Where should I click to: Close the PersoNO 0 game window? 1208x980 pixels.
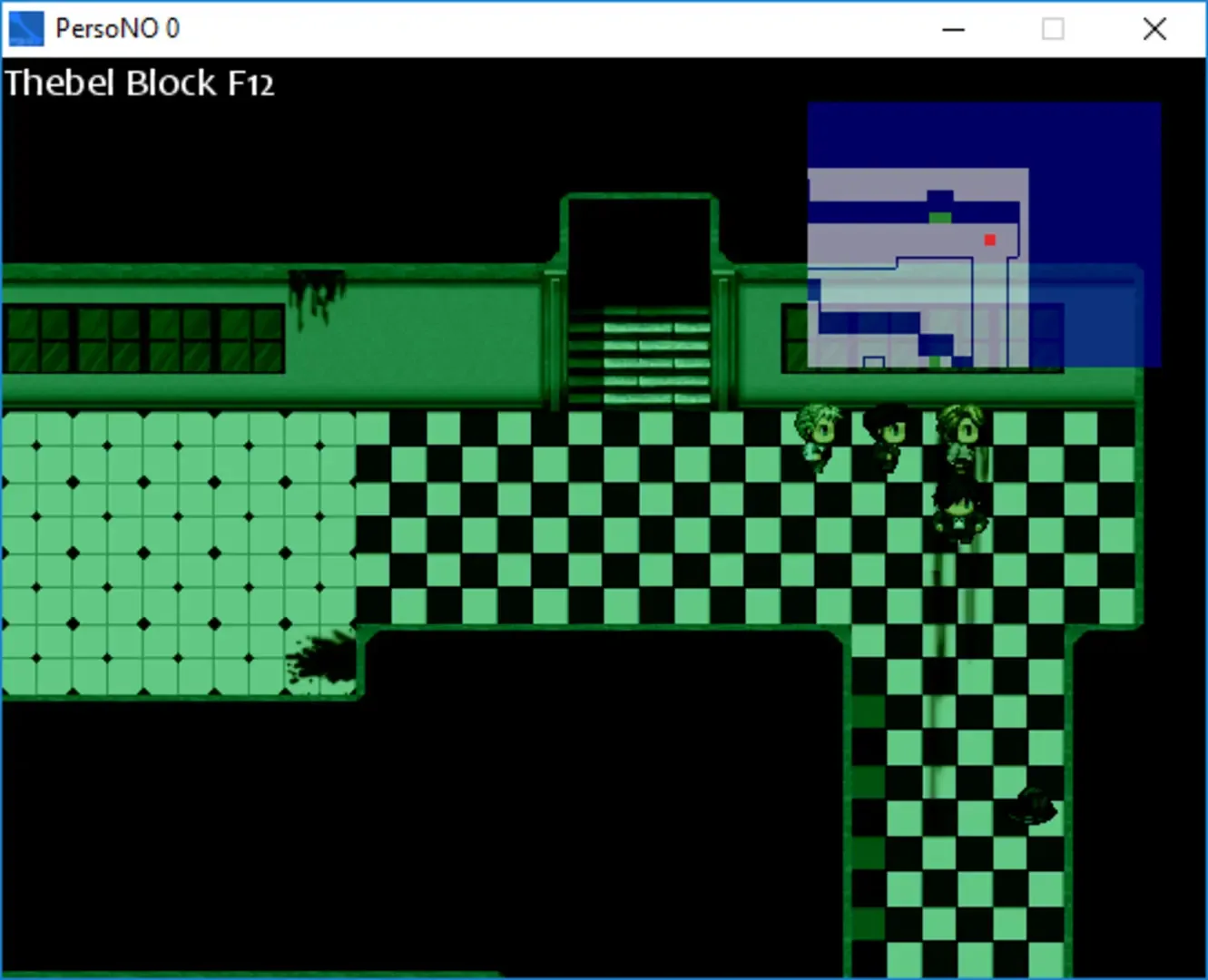click(1154, 29)
